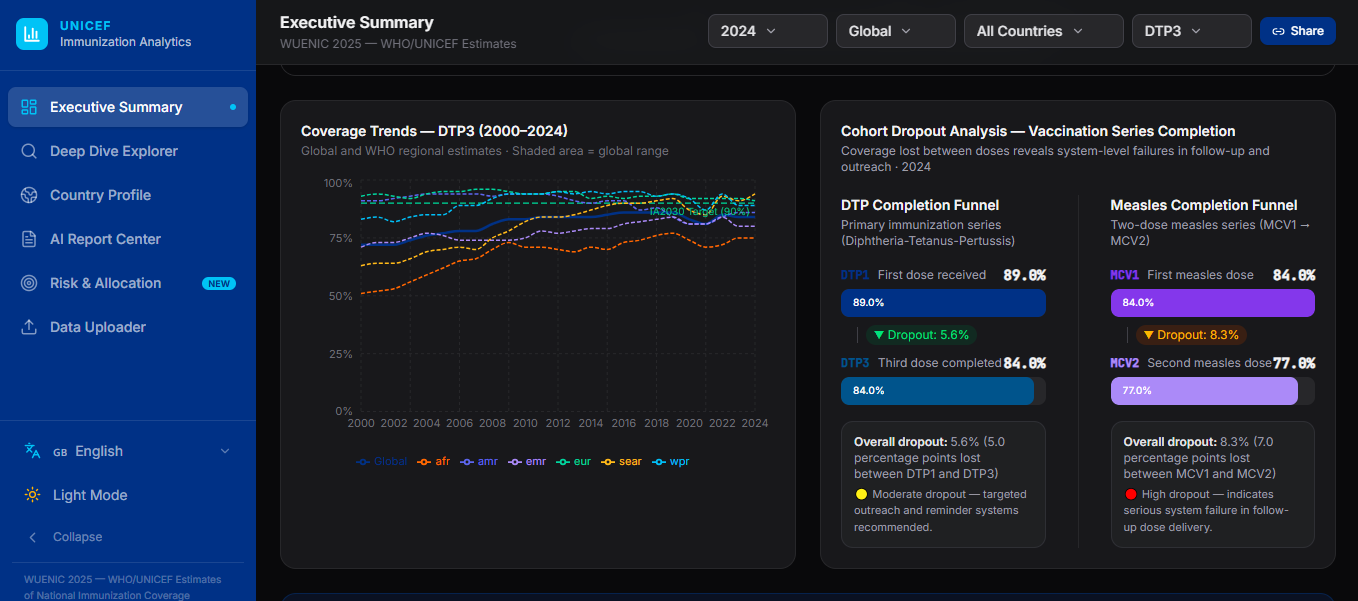
Task: Open the 2024 year dropdown
Action: pyautogui.click(x=768, y=31)
